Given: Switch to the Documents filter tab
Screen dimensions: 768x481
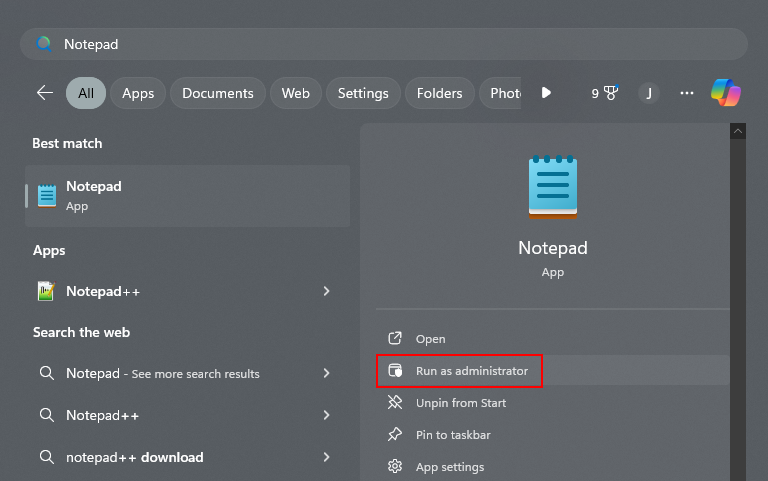Looking at the screenshot, I should coord(218,93).
